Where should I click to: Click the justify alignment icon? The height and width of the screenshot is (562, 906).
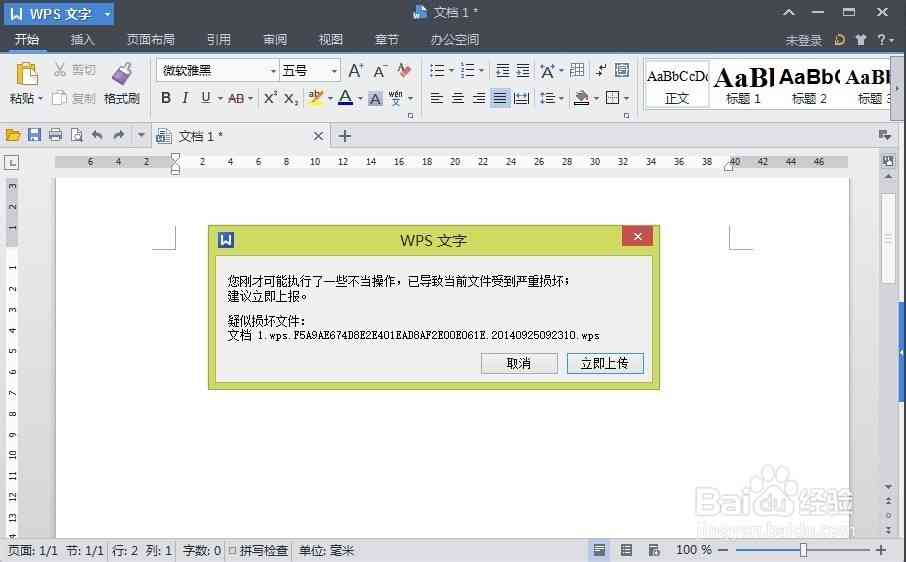(x=500, y=98)
